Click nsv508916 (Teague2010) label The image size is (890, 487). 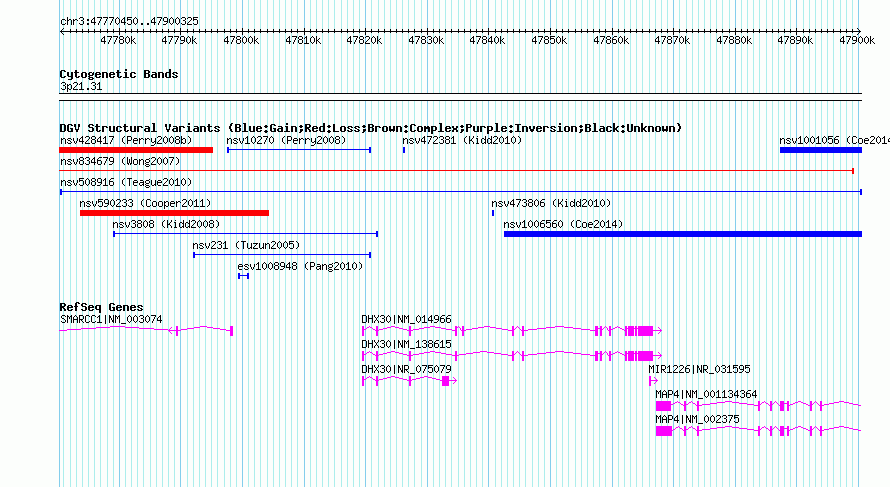(x=126, y=182)
